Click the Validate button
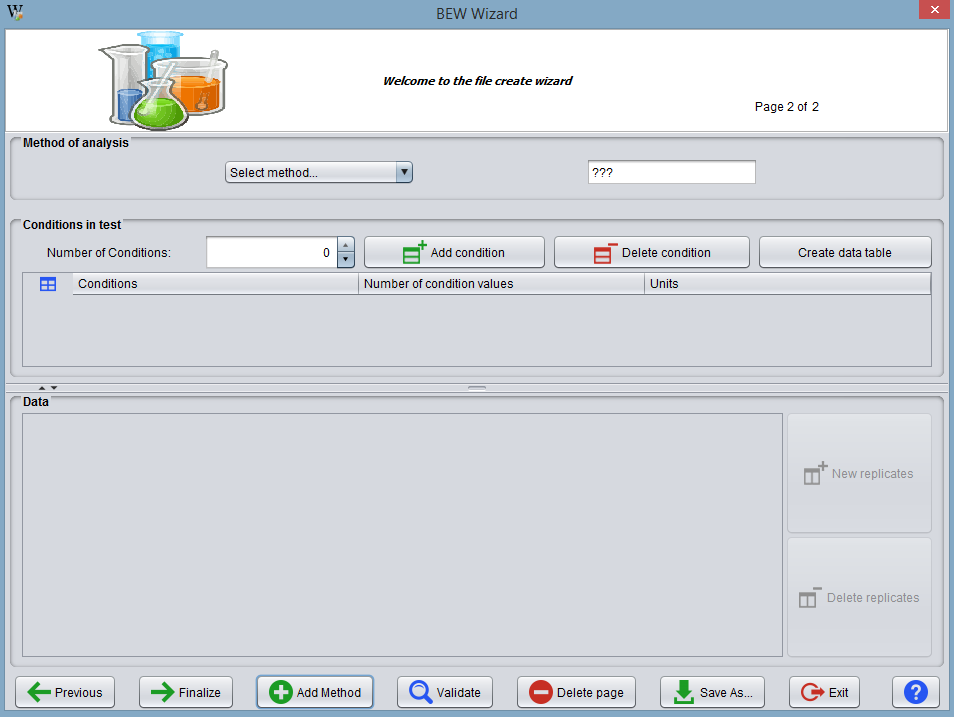Screen dimensions: 954x717 (445, 692)
